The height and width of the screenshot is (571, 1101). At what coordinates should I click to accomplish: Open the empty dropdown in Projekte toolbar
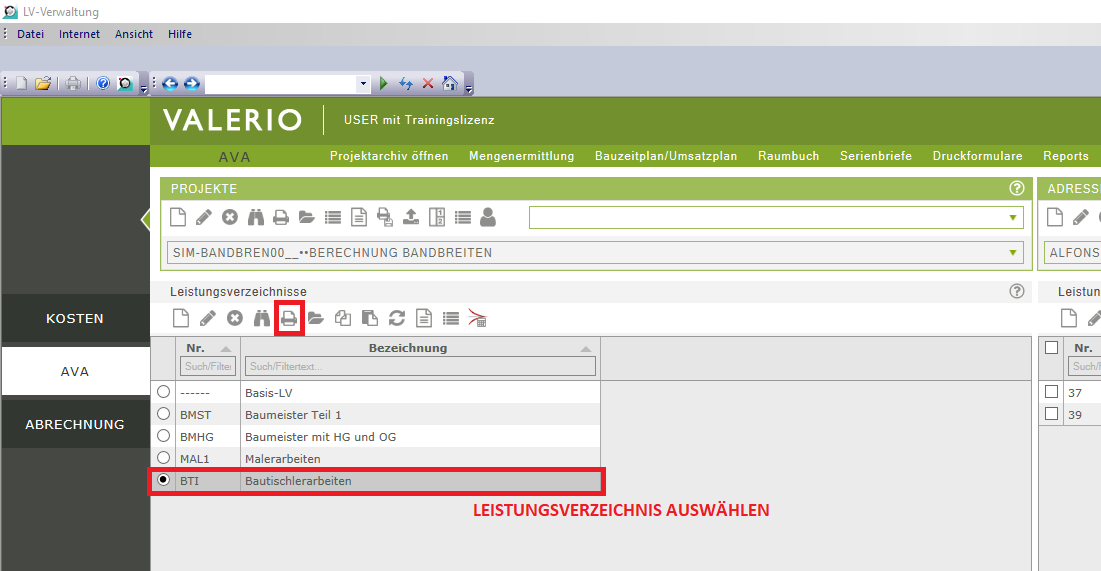click(1014, 217)
